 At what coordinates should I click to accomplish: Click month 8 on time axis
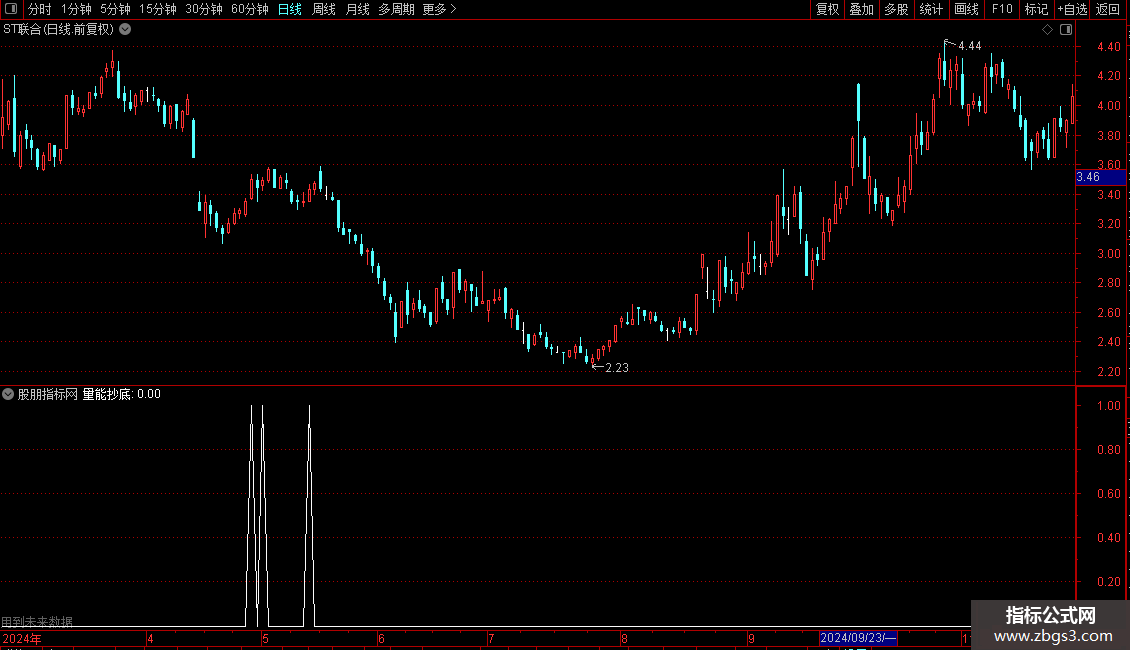point(624,638)
